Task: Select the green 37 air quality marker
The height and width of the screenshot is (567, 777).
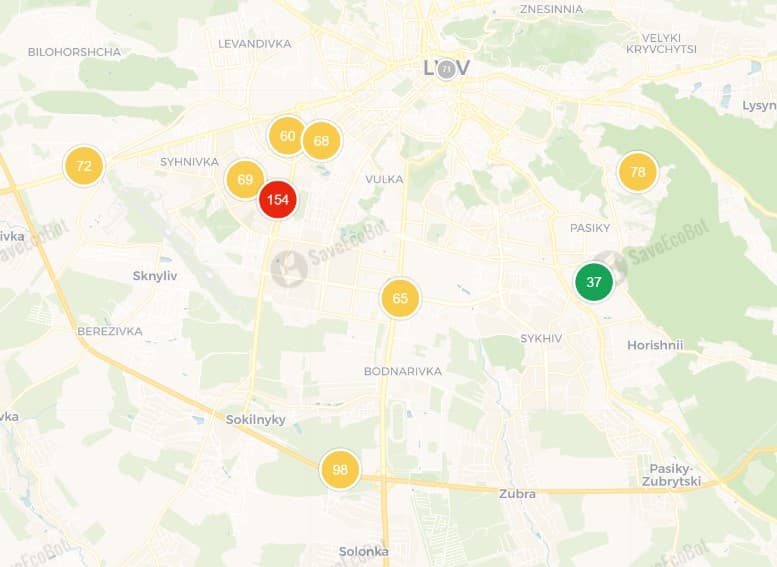Action: 594,282
